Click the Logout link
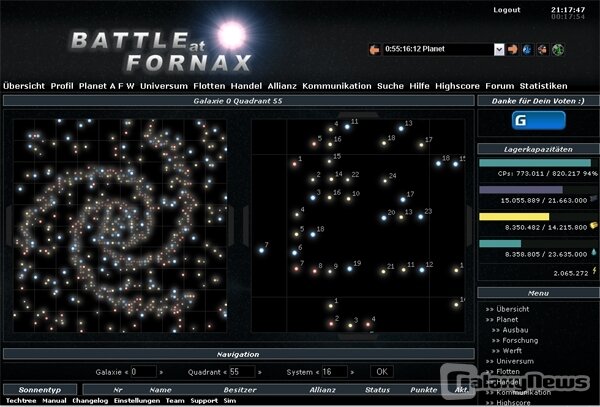This screenshot has width=600, height=407. click(x=507, y=10)
